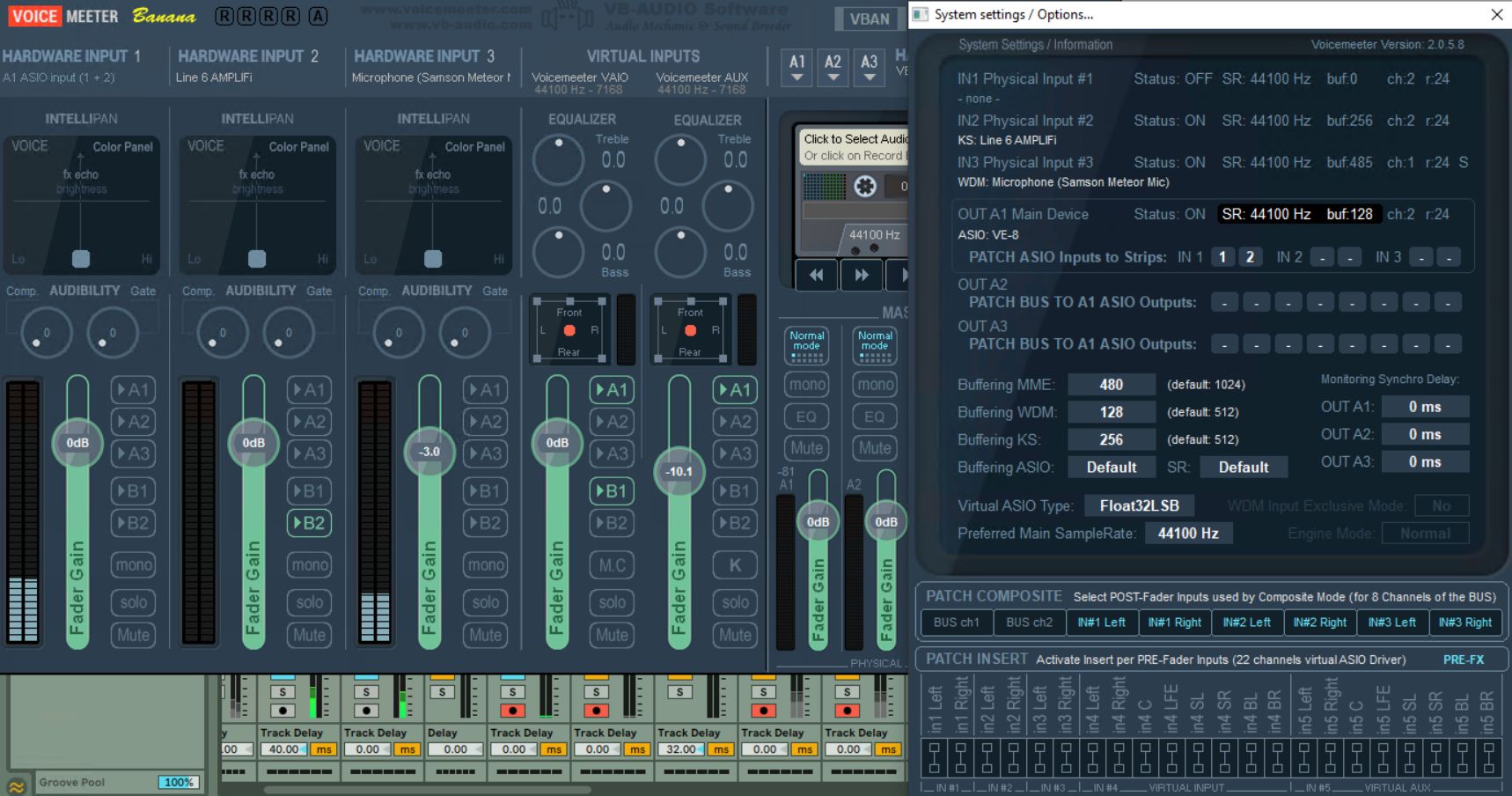Click the Front/Rear panner dot on Voicemeeter VAIO

click(569, 330)
